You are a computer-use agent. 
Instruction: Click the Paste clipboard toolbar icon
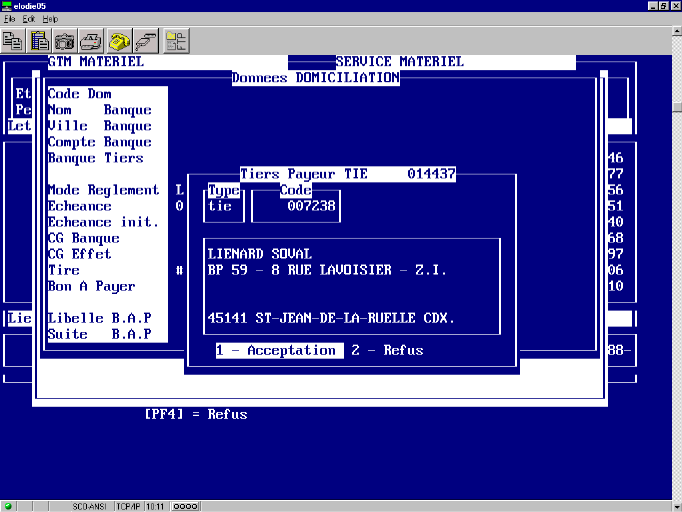(39, 41)
